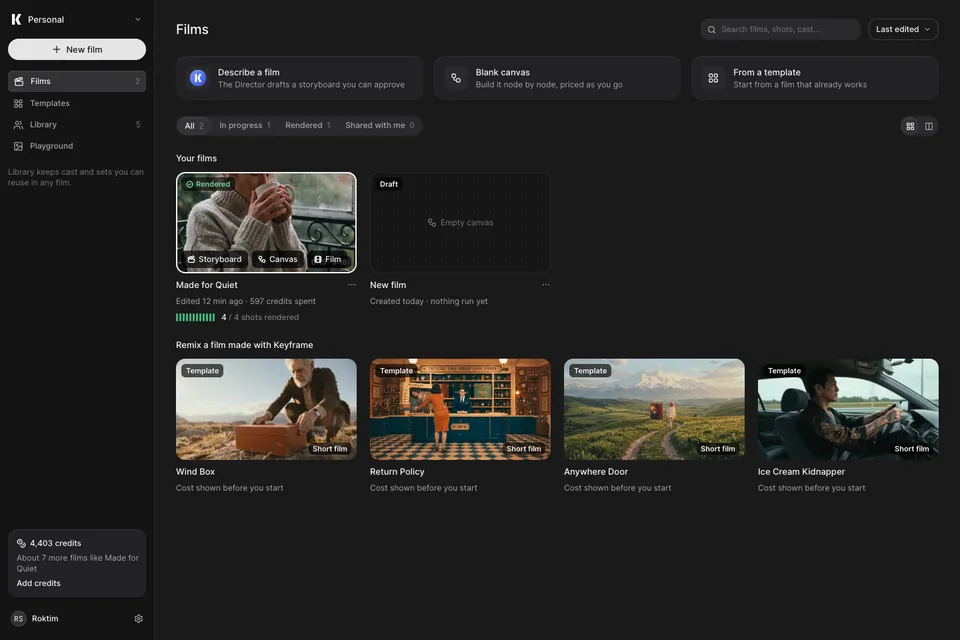The width and height of the screenshot is (960, 640).
Task: Start with Describe a film card
Action: (299, 78)
